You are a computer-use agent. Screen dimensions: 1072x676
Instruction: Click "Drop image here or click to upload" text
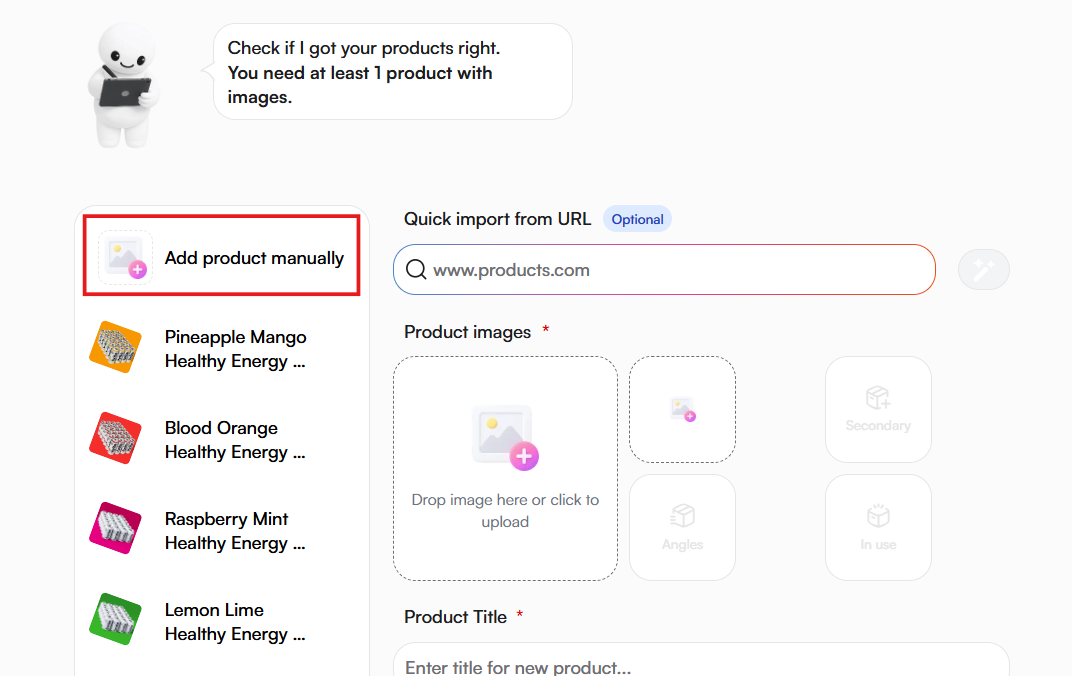(505, 511)
